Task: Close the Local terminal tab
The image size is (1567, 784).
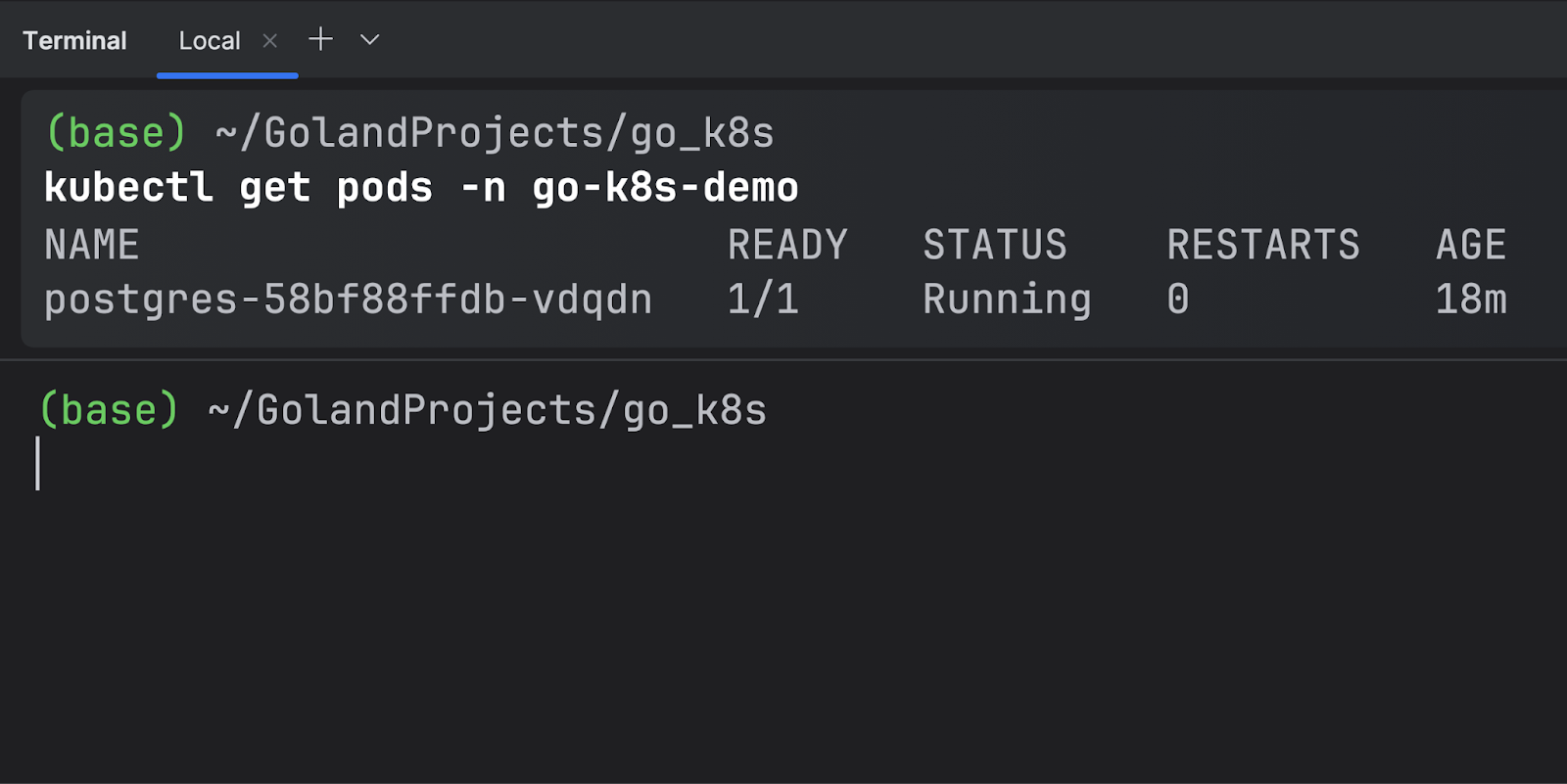Action: click(270, 40)
